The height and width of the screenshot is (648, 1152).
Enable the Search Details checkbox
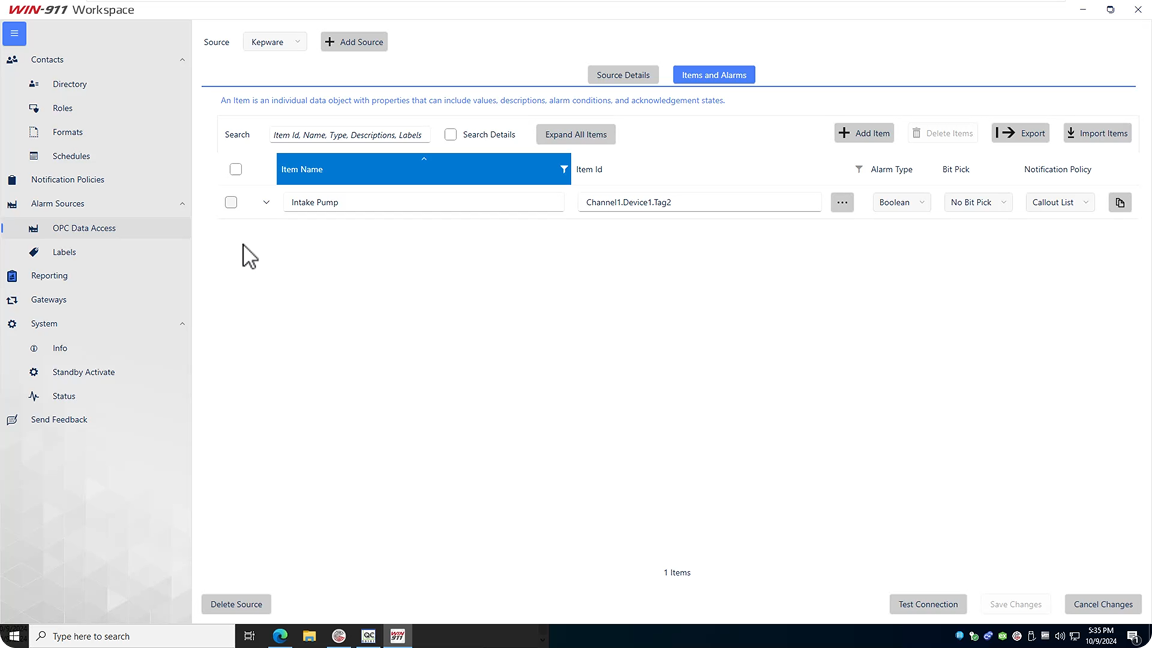(450, 134)
